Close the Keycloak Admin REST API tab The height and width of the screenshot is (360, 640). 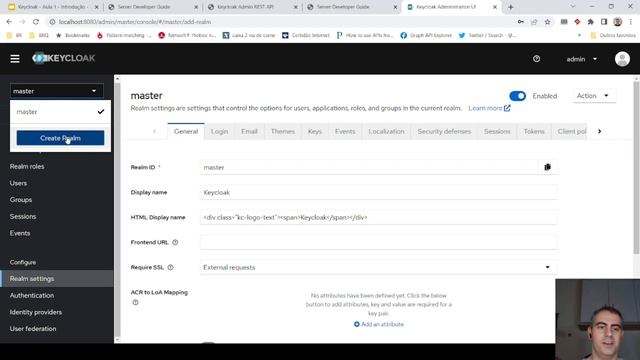pyautogui.click(x=296, y=7)
